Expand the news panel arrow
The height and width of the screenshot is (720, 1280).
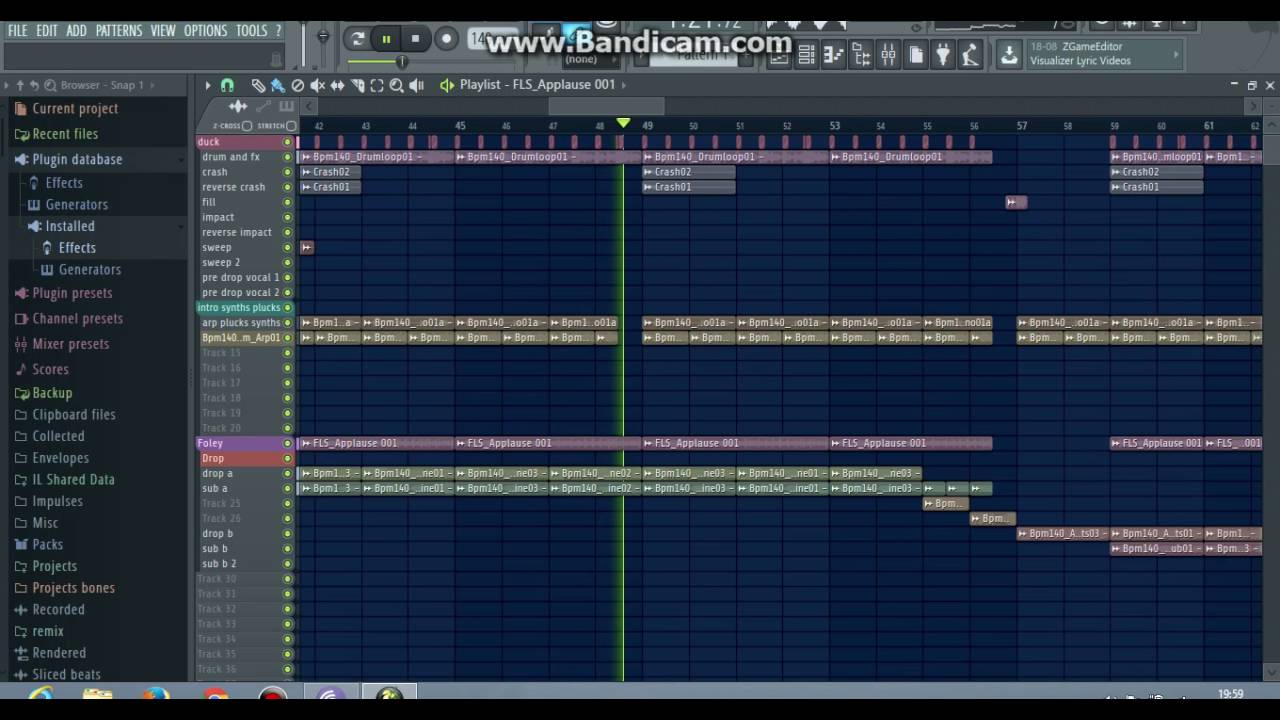(x=1176, y=54)
